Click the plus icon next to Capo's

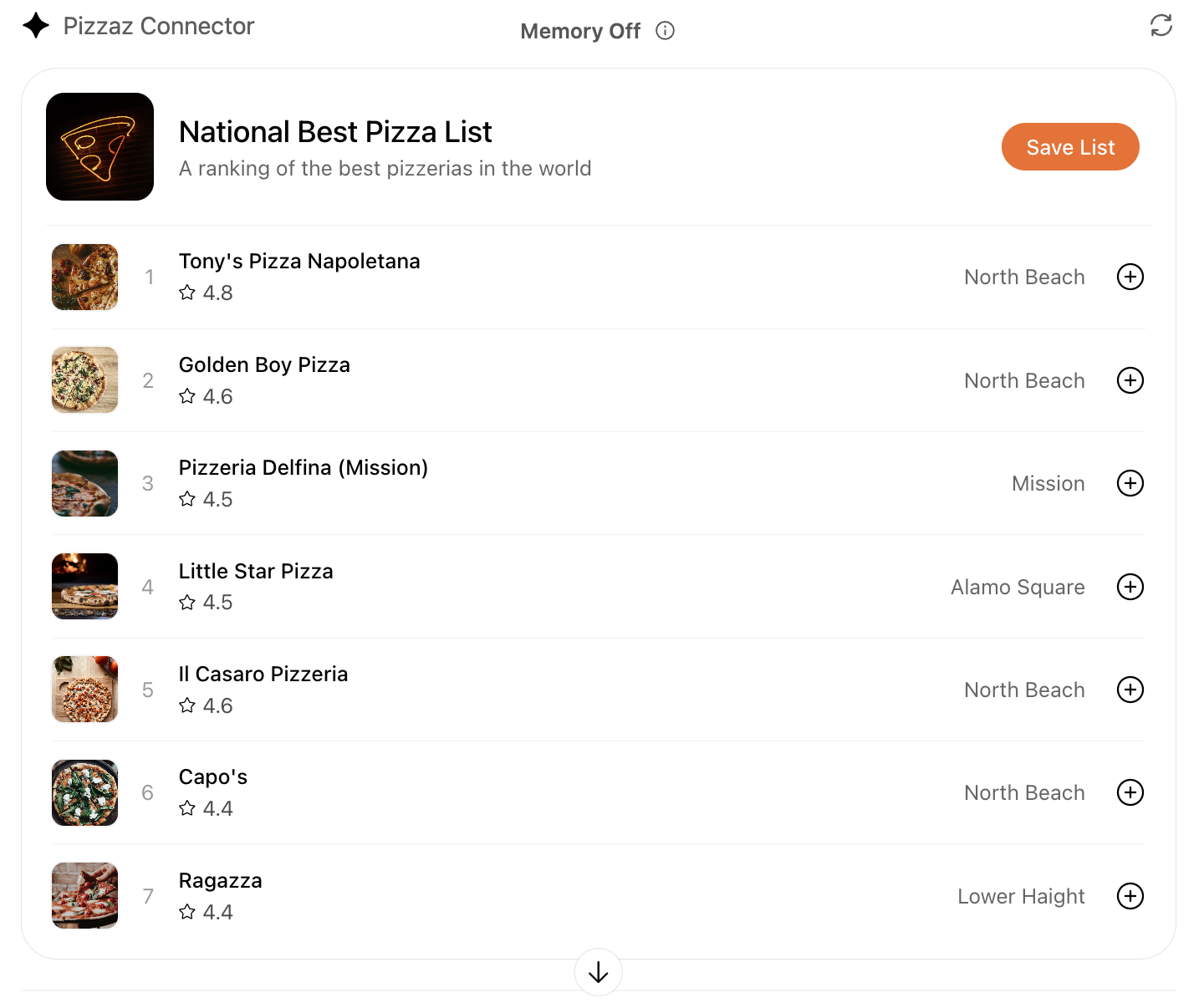pyautogui.click(x=1130, y=792)
